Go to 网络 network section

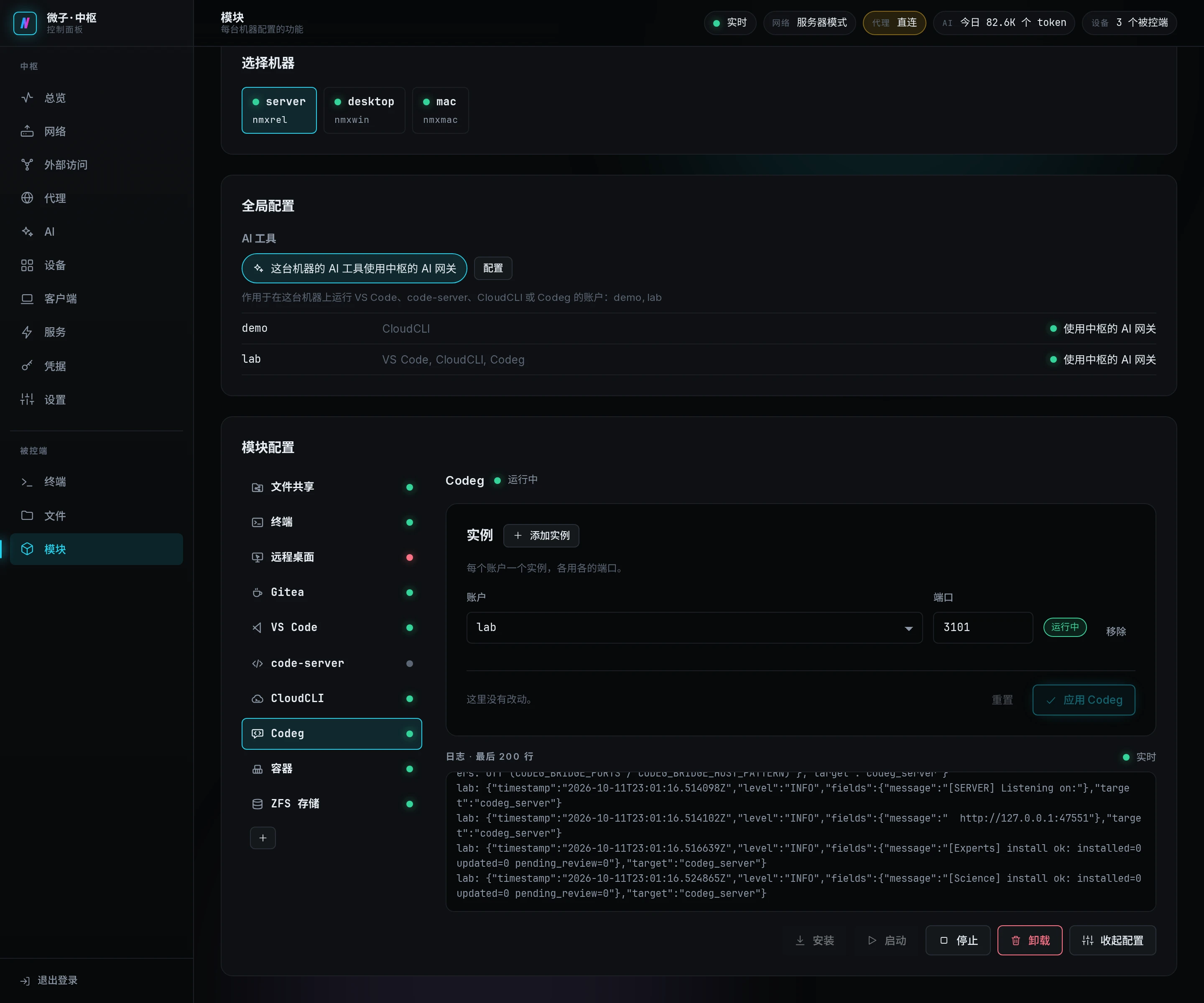pos(96,131)
